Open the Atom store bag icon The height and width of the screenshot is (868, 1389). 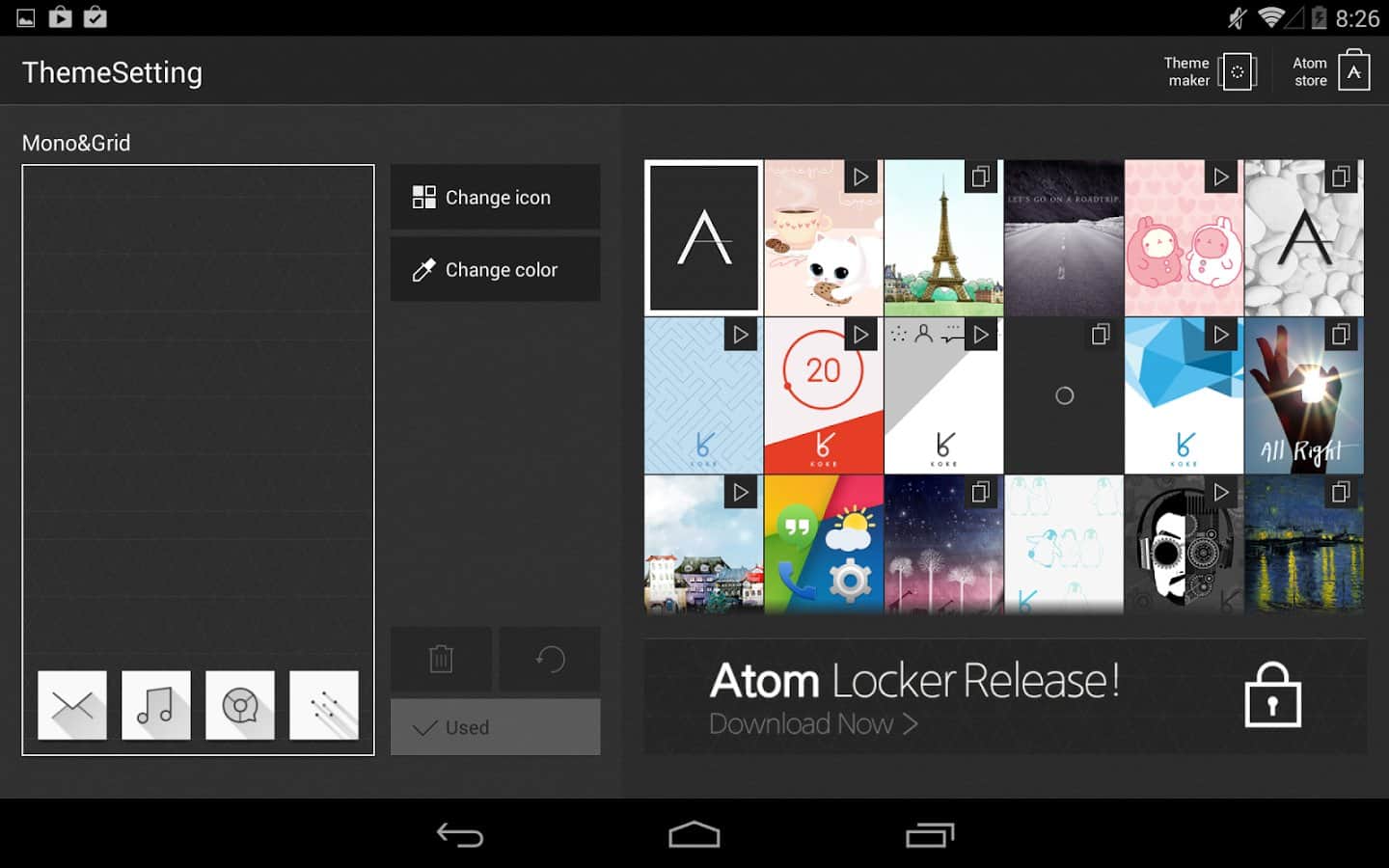1353,71
